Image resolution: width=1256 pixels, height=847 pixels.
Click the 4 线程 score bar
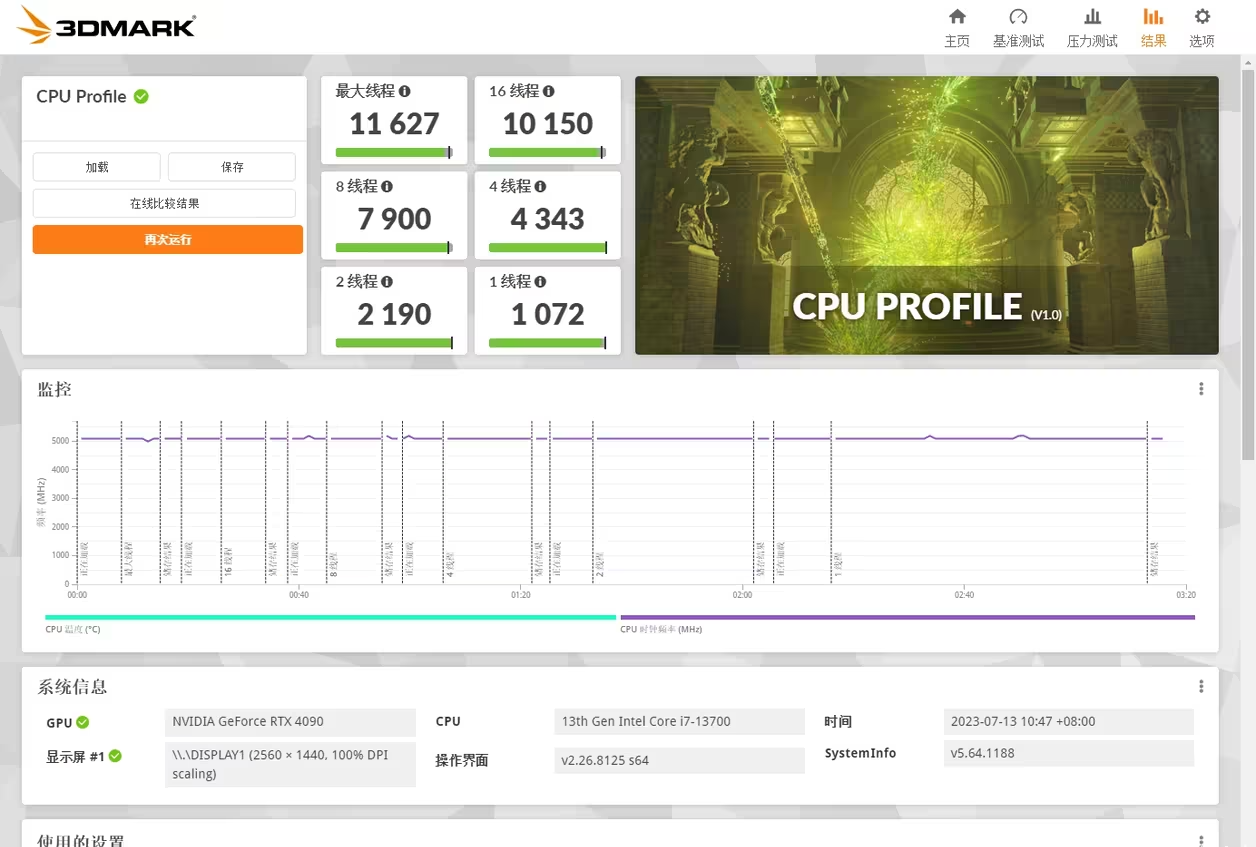click(x=547, y=248)
